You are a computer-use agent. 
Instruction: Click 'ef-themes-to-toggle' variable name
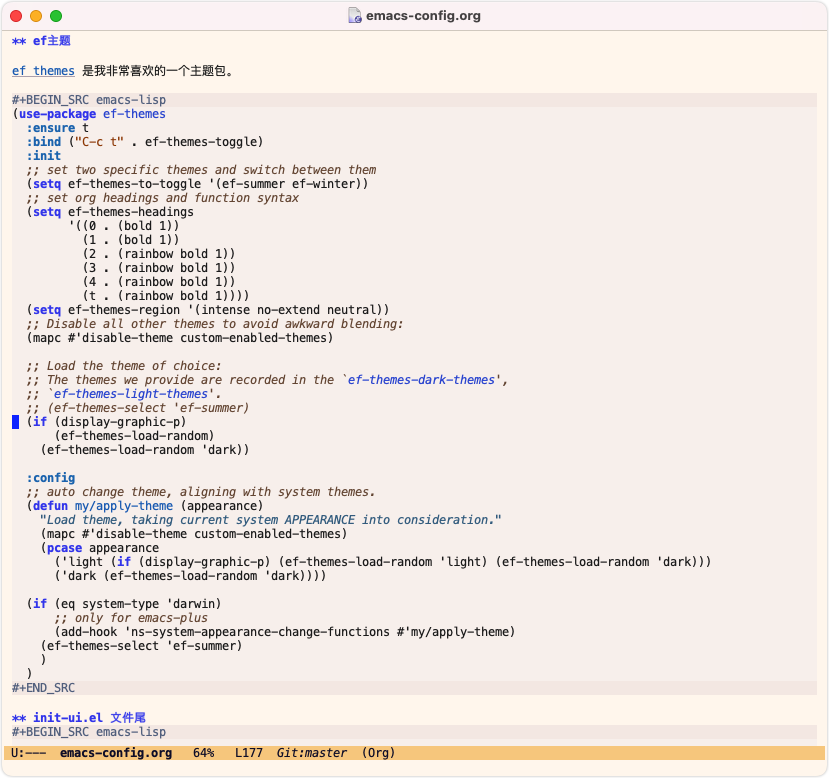click(135, 184)
